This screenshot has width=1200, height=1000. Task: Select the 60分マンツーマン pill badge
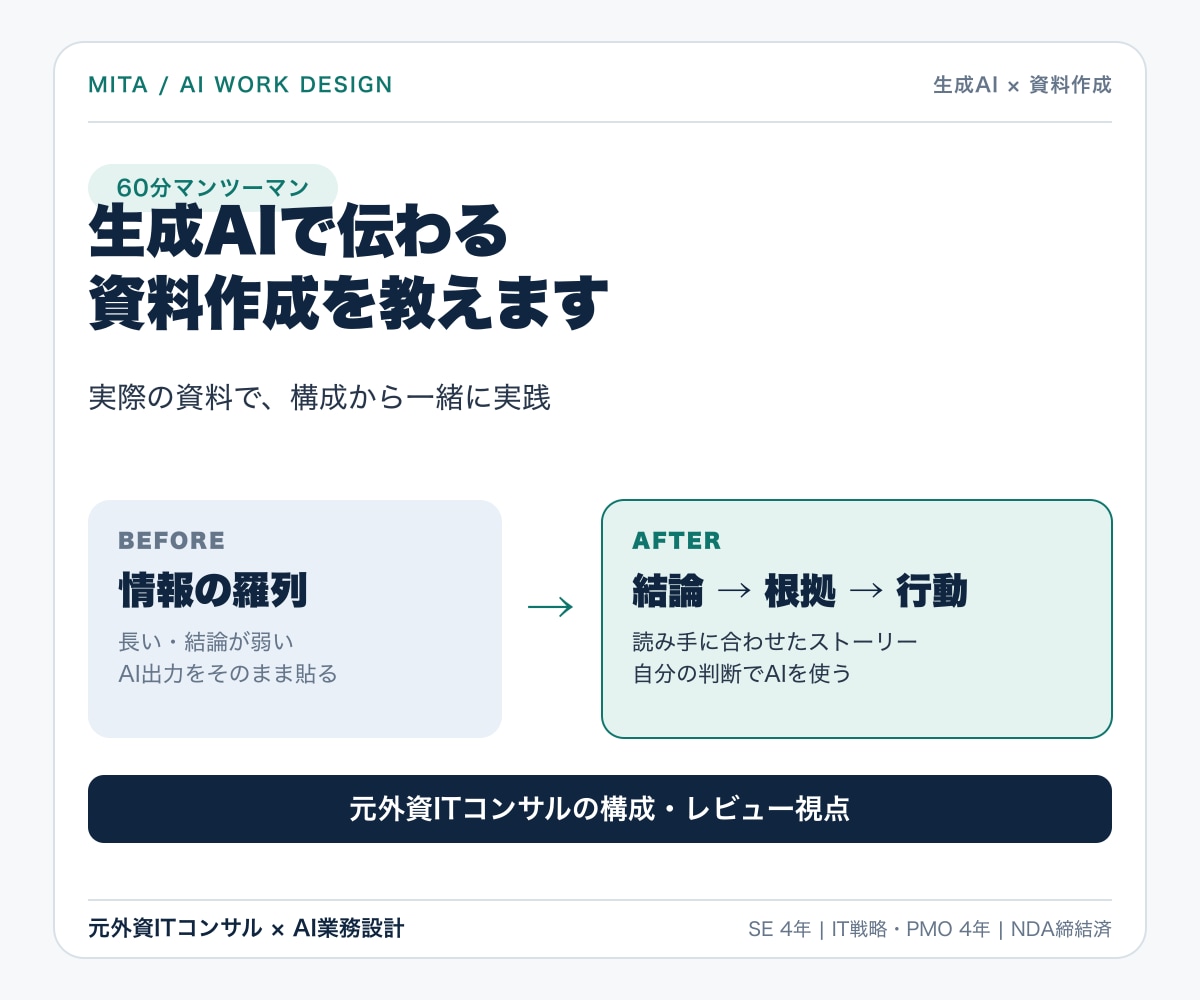(213, 187)
